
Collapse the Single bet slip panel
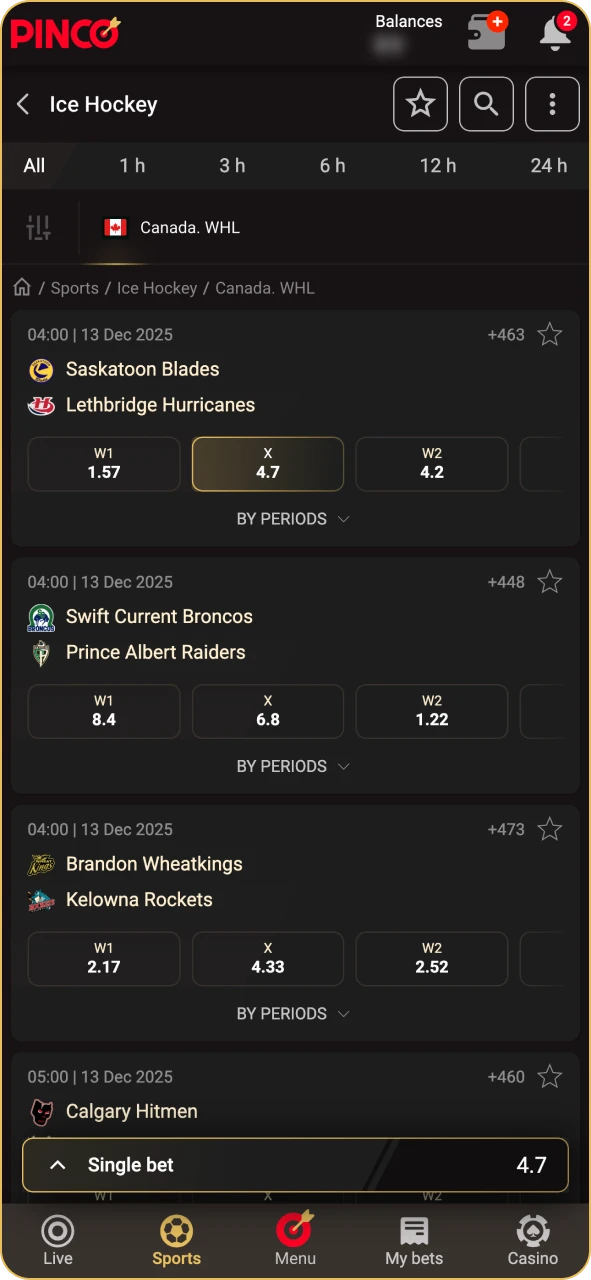coord(57,1164)
